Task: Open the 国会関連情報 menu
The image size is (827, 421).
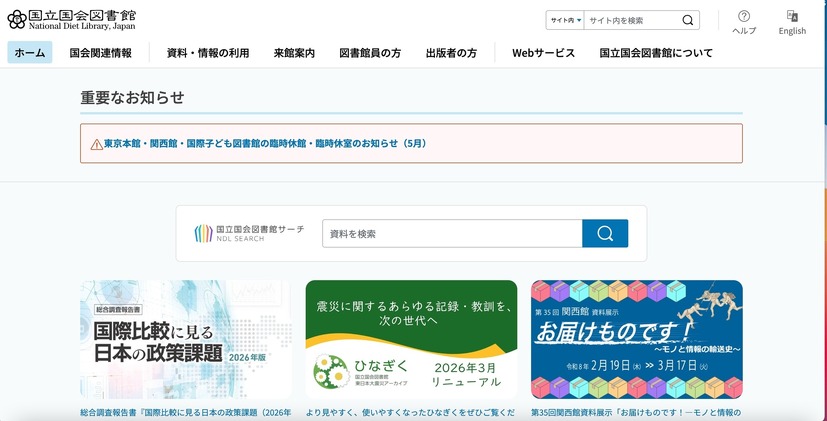Action: coord(100,53)
